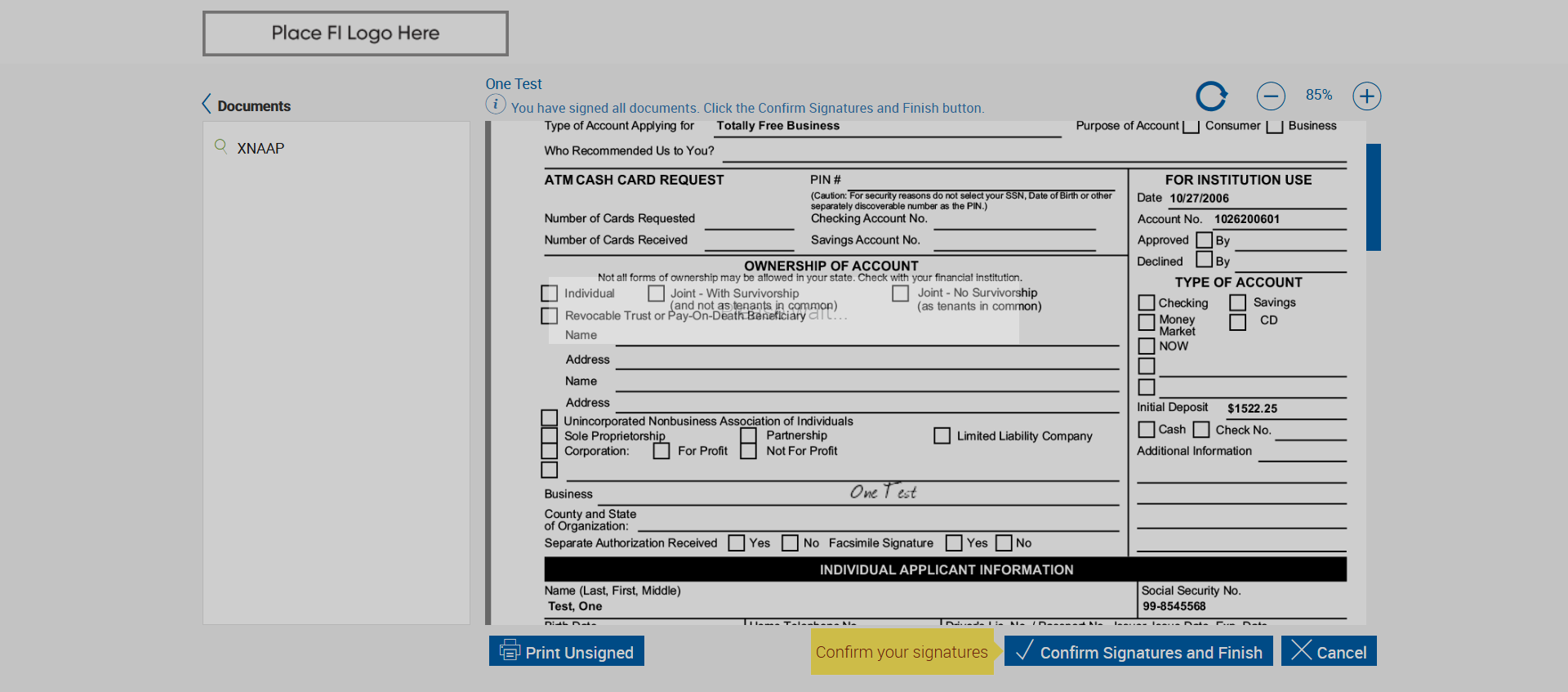The image size is (1568, 692).
Task: Click the account number 1026200601
Action: click(1247, 219)
